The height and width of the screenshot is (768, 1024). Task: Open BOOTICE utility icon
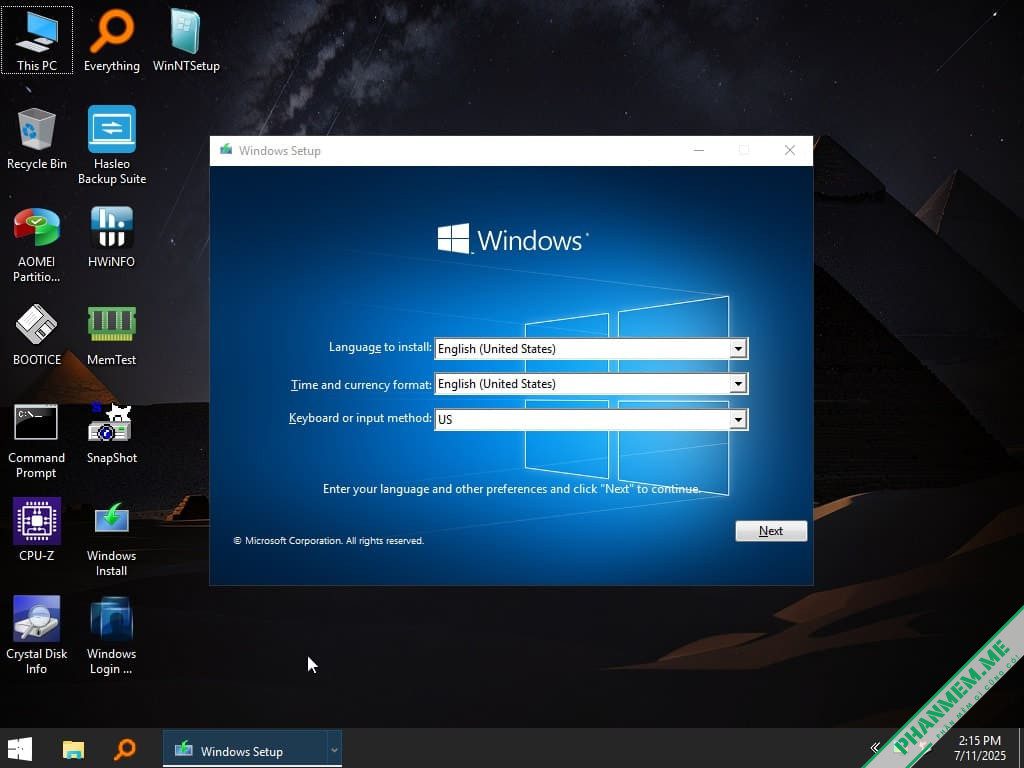pyautogui.click(x=37, y=334)
